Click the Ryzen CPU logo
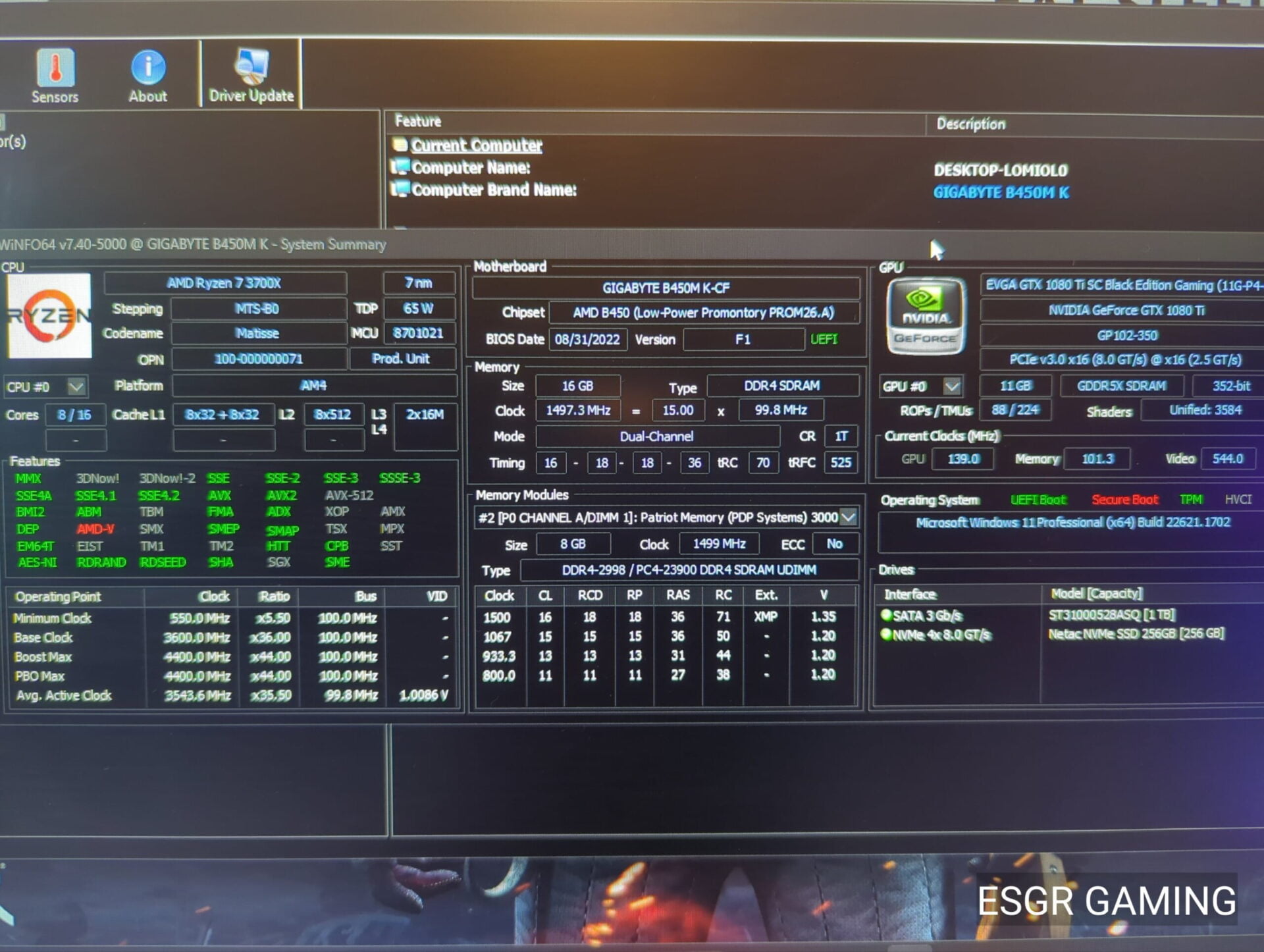 49,316
